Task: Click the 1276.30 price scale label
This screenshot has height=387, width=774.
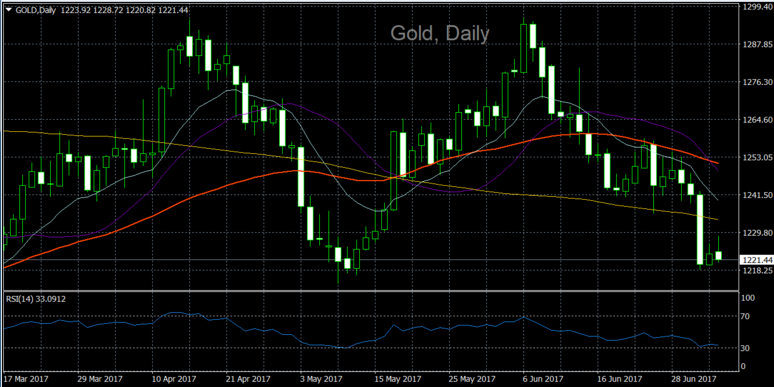Action: (x=757, y=82)
